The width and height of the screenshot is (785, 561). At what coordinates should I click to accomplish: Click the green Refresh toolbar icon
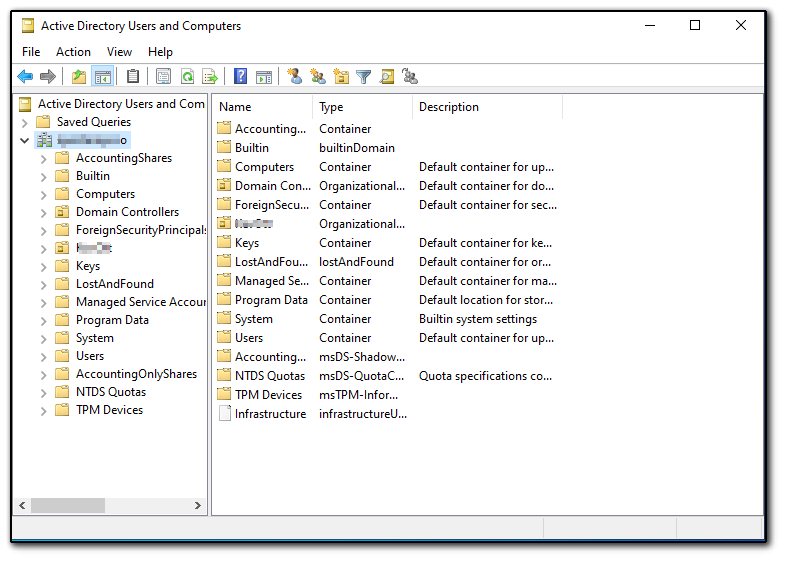[187, 77]
